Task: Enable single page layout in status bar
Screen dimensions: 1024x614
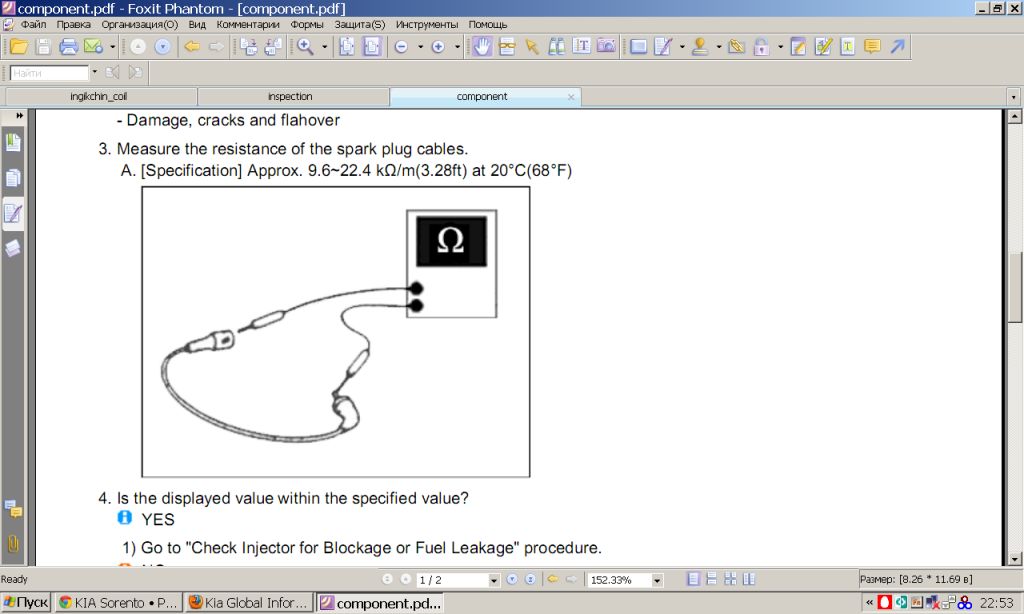Action: [x=693, y=579]
